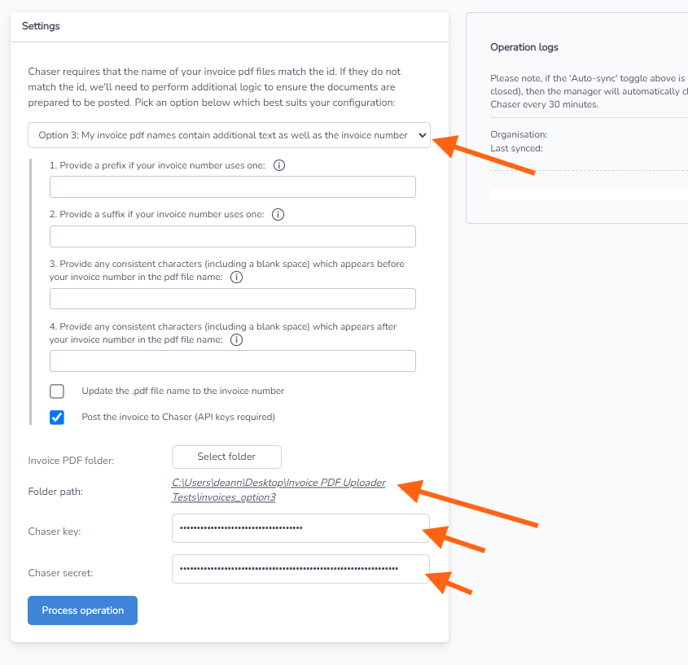Viewport: 688px width, 665px height.
Task: Click info icon beside prefix question
Action: pyautogui.click(x=279, y=165)
